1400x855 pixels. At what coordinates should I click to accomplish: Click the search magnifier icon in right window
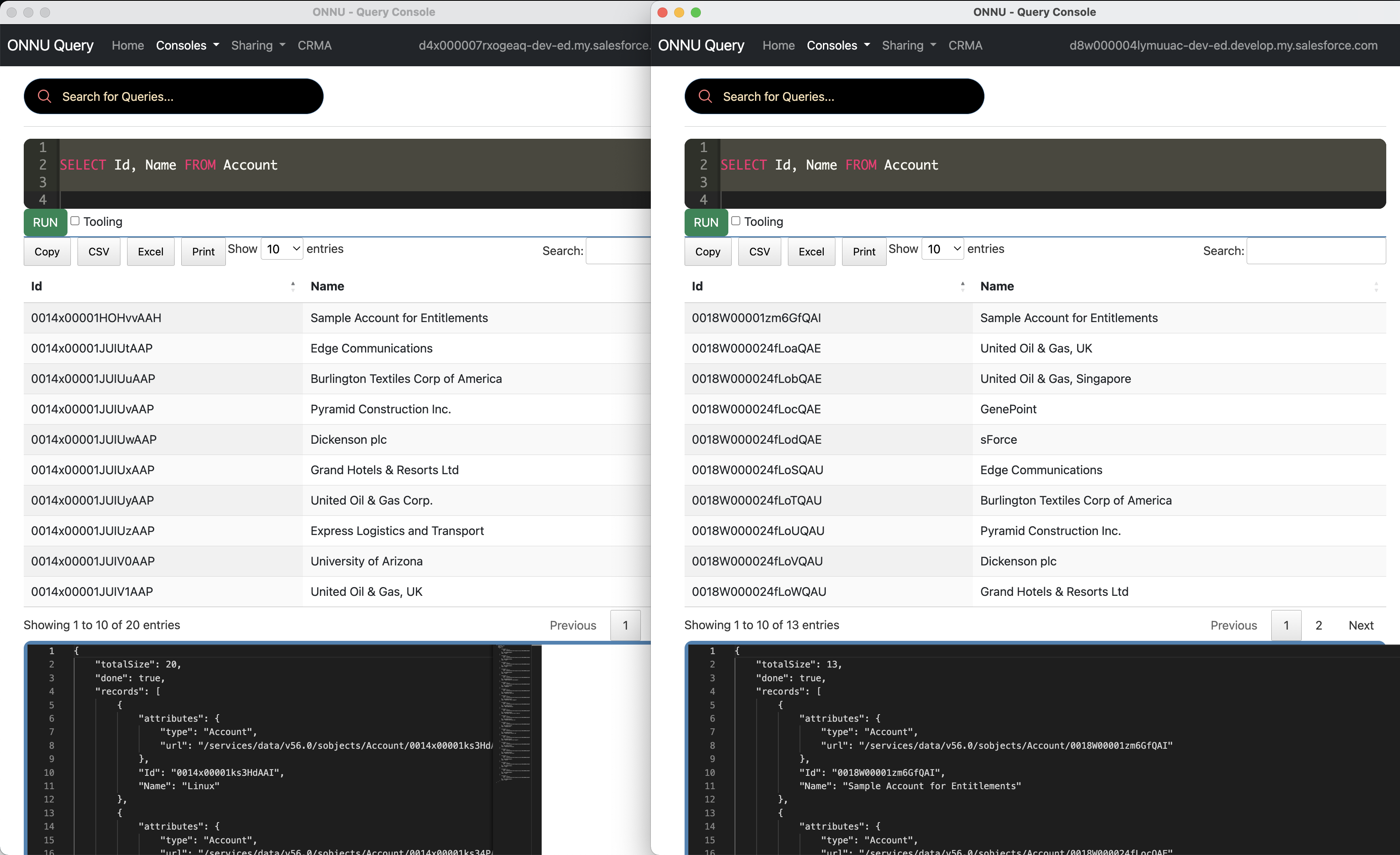pyautogui.click(x=705, y=96)
